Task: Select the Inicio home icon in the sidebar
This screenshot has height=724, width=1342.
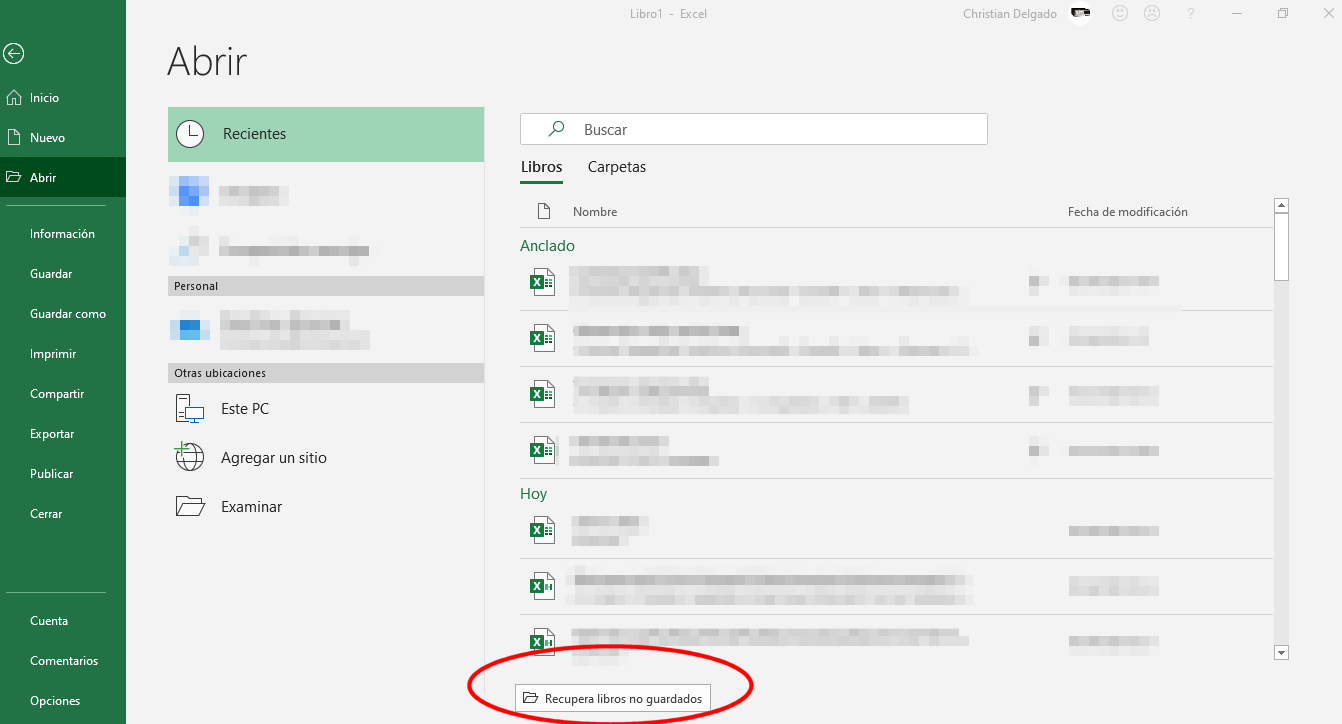Action: (x=14, y=97)
